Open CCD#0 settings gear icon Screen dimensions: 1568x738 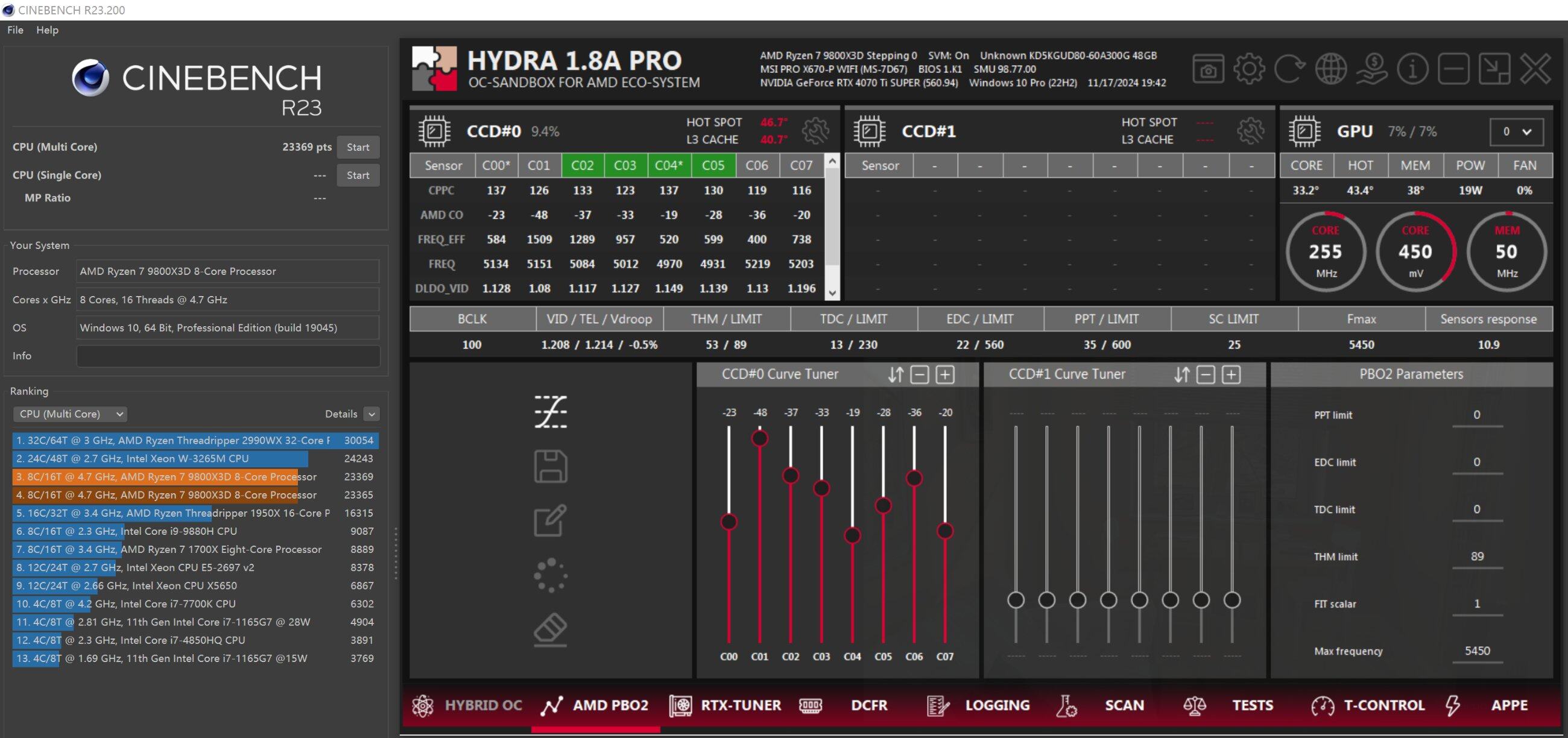815,131
